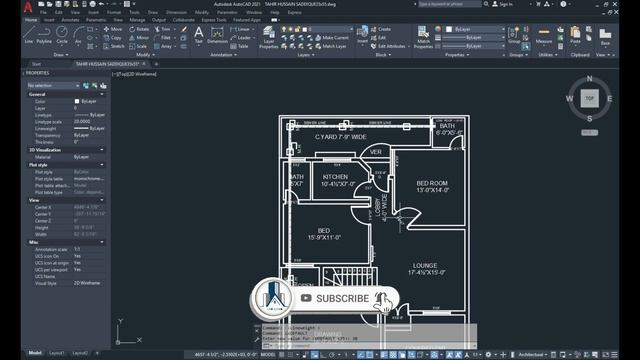Viewport: 640px width, 360px height.
Task: Toggle the light bulb layer on/off icon
Action: 284,29
